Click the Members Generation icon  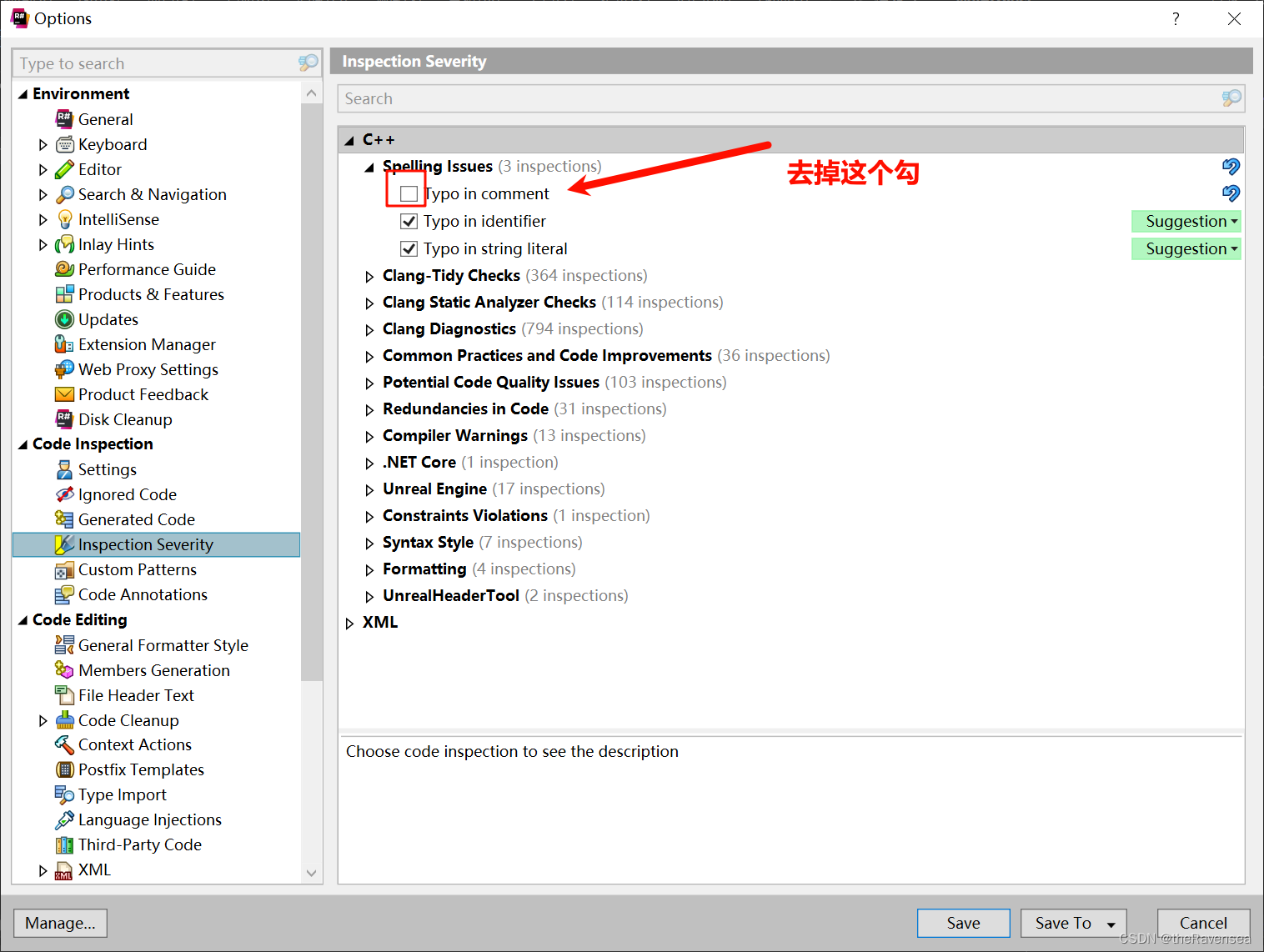click(64, 670)
